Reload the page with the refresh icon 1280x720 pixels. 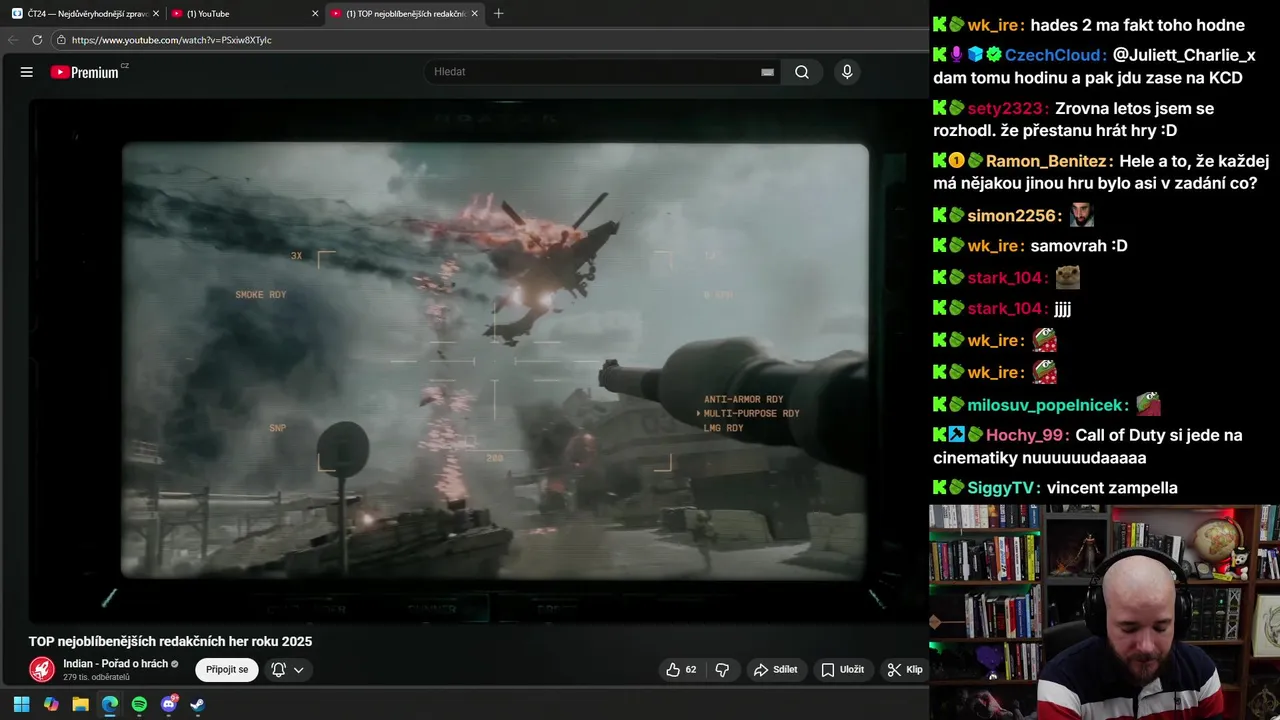(37, 40)
